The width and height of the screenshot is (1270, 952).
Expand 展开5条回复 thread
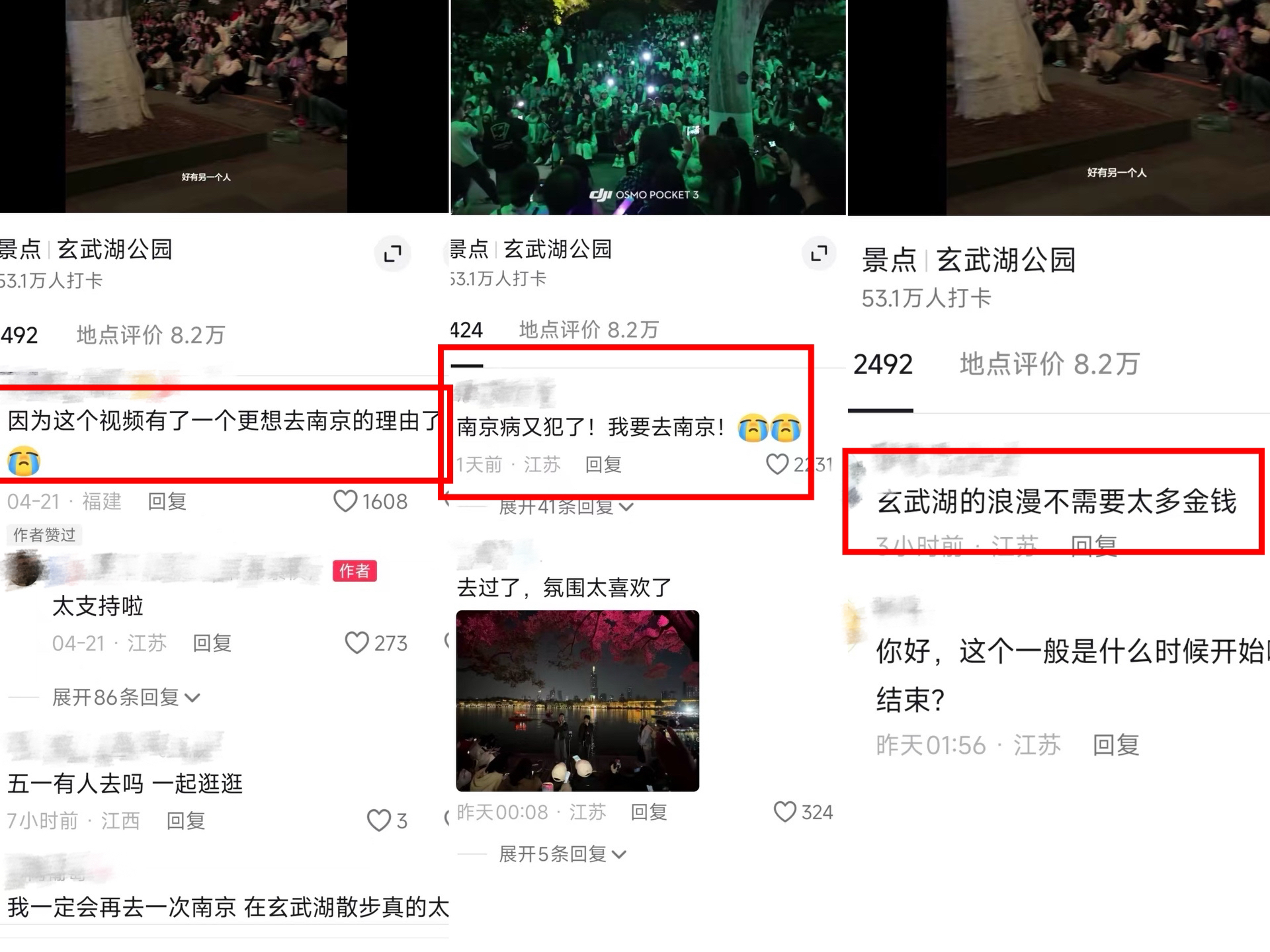tap(563, 854)
